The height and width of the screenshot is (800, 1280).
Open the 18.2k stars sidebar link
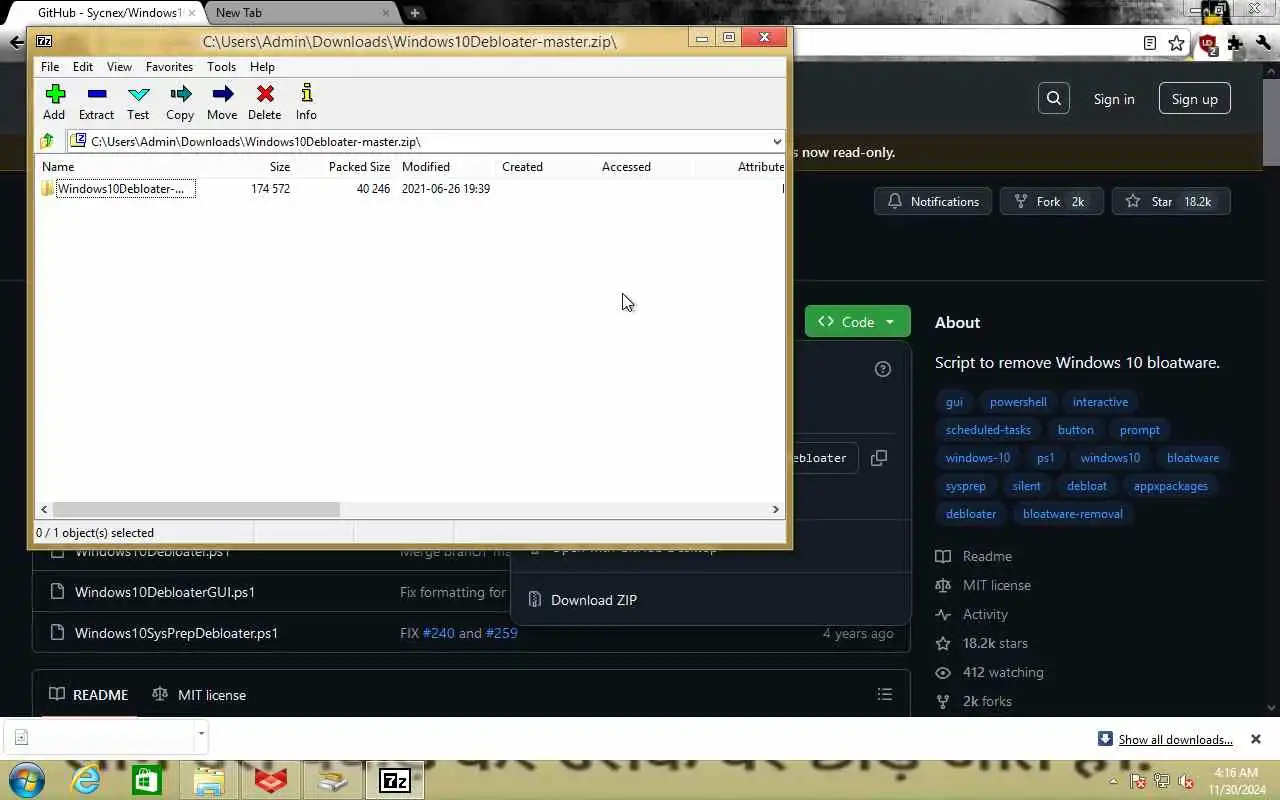click(x=995, y=643)
